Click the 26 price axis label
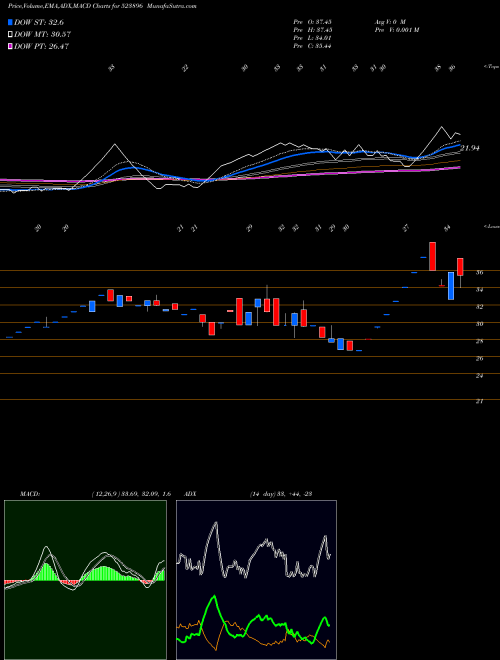The height and width of the screenshot is (660, 500). [479, 359]
